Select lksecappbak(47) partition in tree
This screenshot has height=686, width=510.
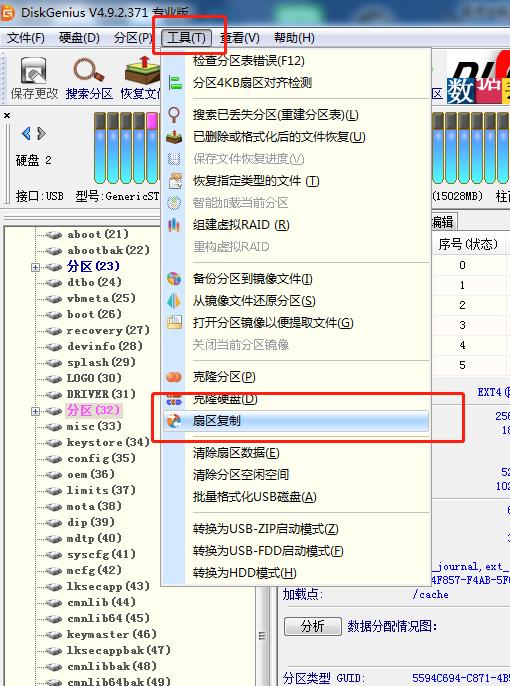pyautogui.click(x=119, y=650)
